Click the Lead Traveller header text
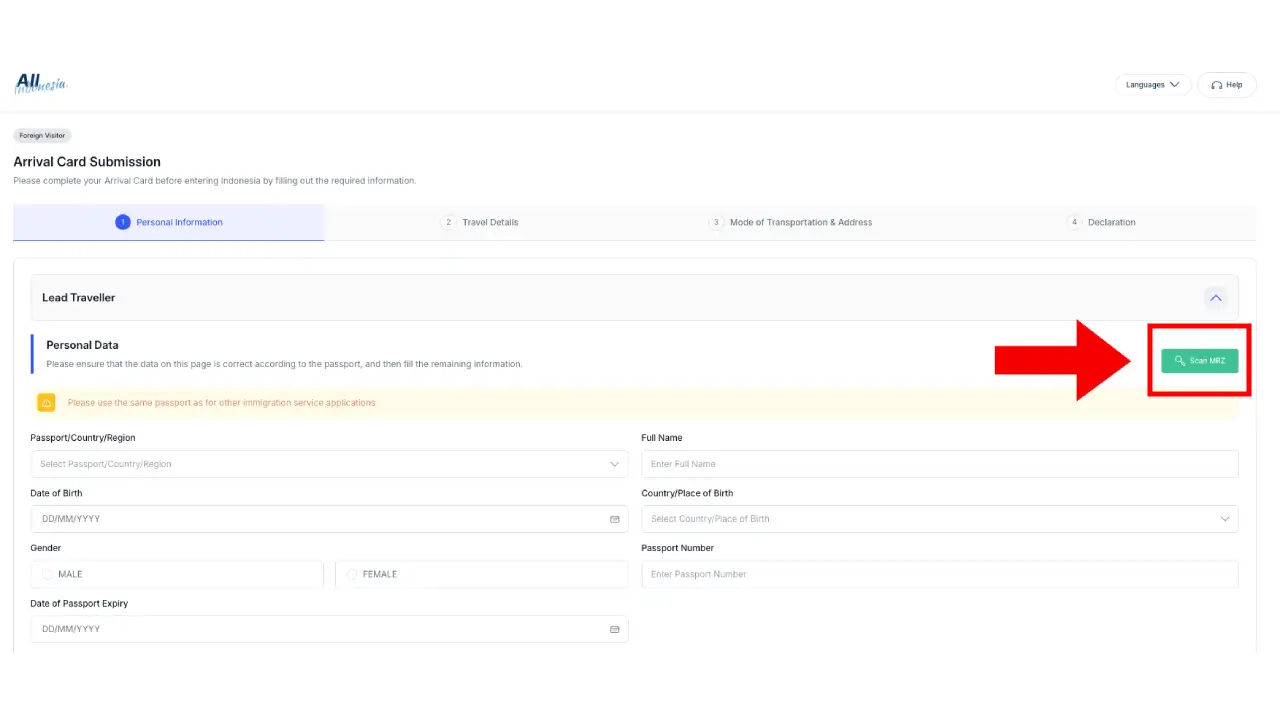The image size is (1280, 720). pos(78,298)
